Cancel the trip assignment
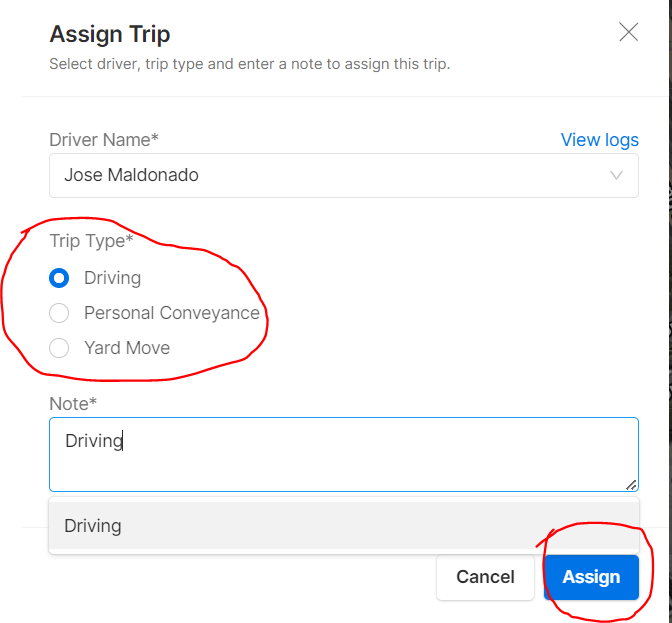Image resolution: width=672 pixels, height=623 pixels. tap(485, 577)
